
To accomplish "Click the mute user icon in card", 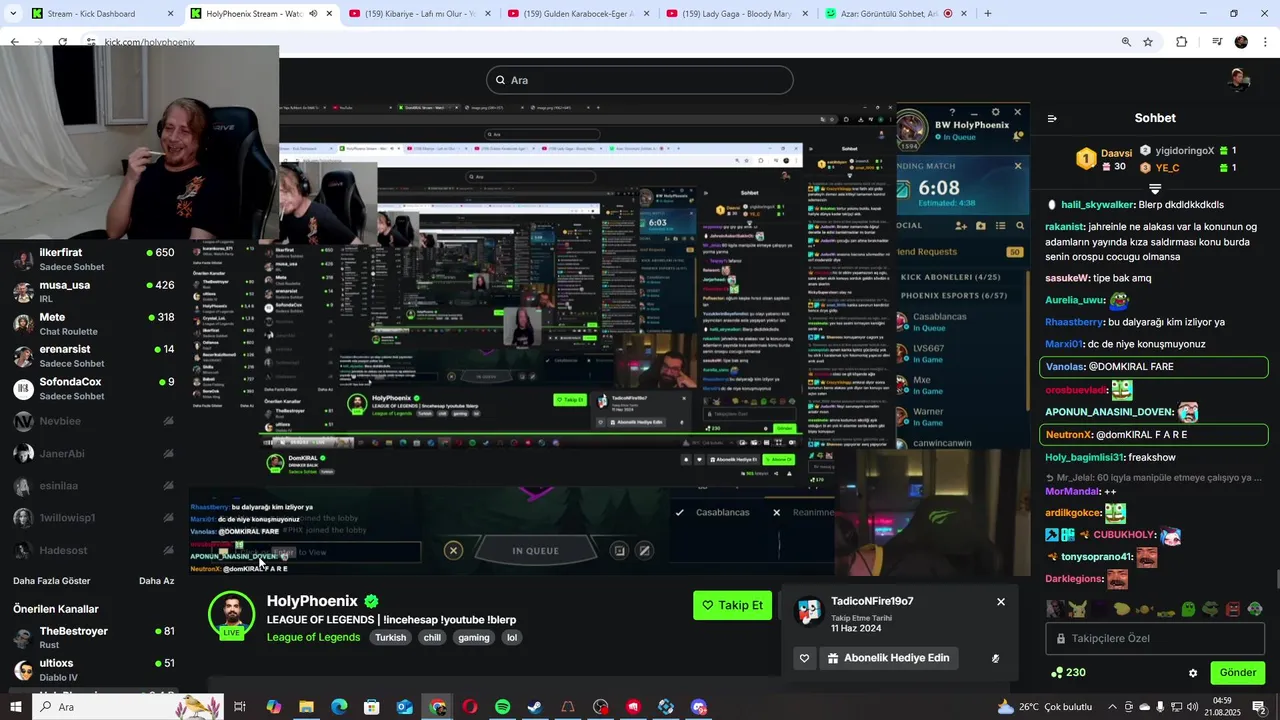I will [x=995, y=659].
